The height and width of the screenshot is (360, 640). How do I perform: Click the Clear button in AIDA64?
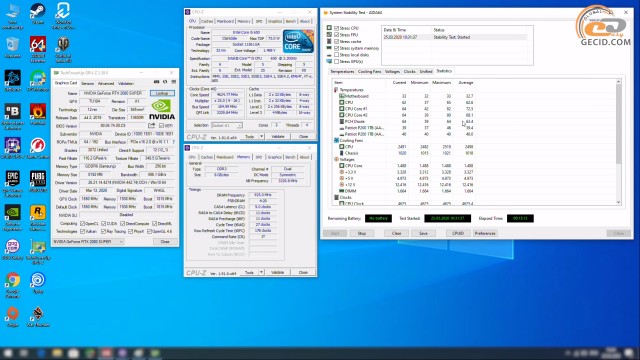[x=396, y=233]
